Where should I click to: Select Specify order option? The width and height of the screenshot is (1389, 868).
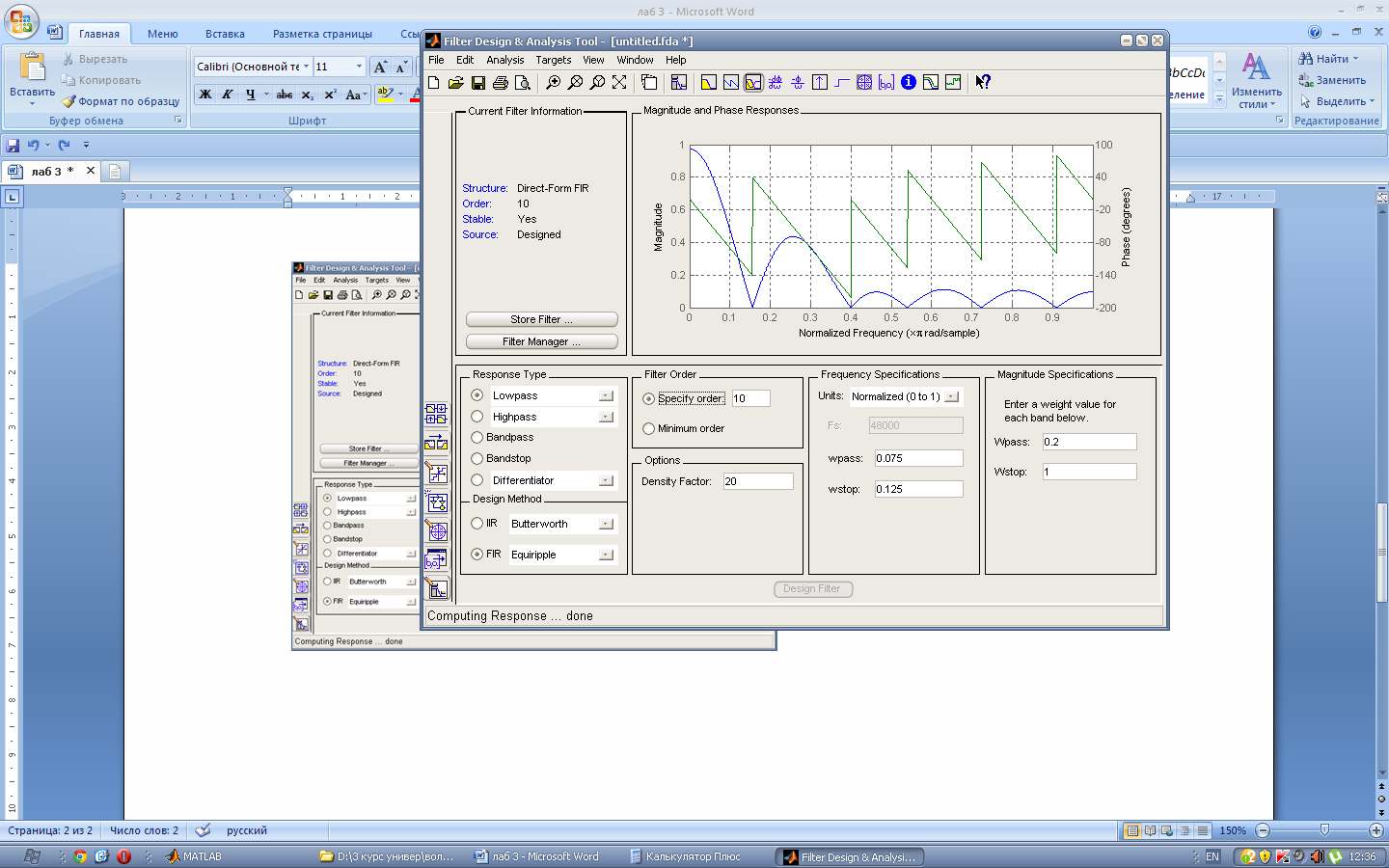click(649, 398)
